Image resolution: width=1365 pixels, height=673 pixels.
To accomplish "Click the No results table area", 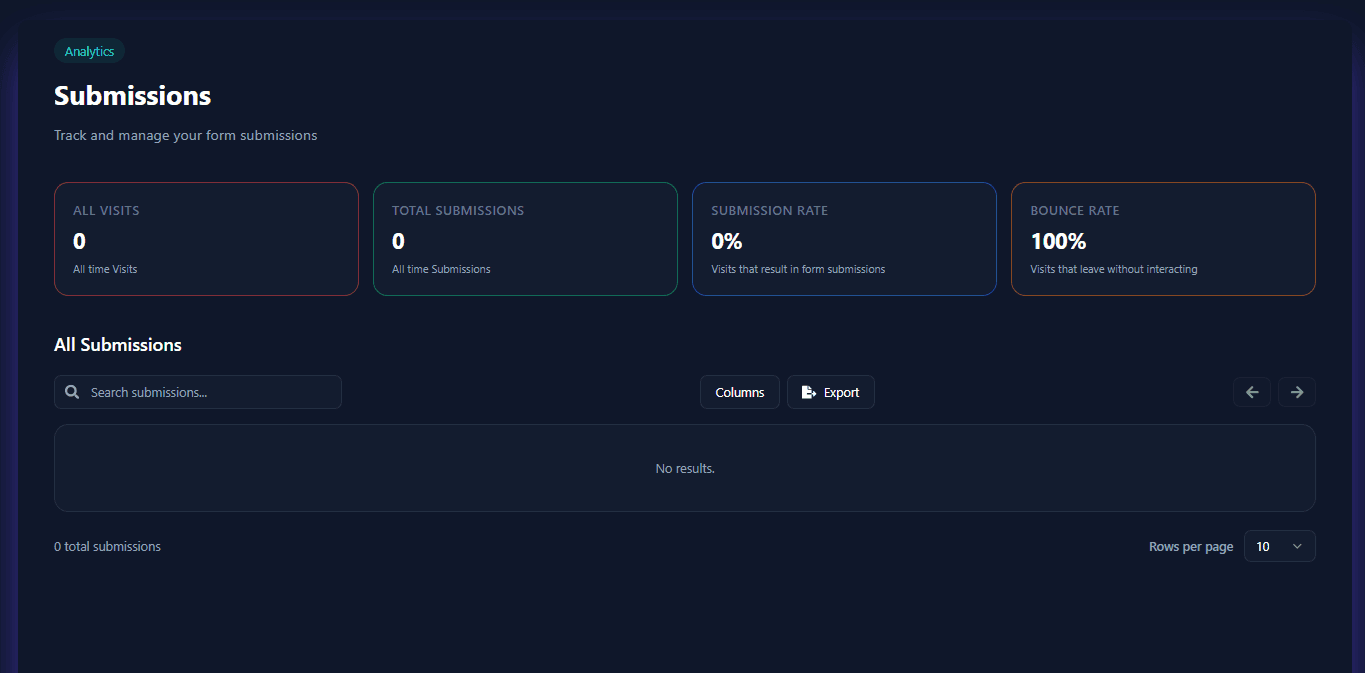I will pos(684,468).
